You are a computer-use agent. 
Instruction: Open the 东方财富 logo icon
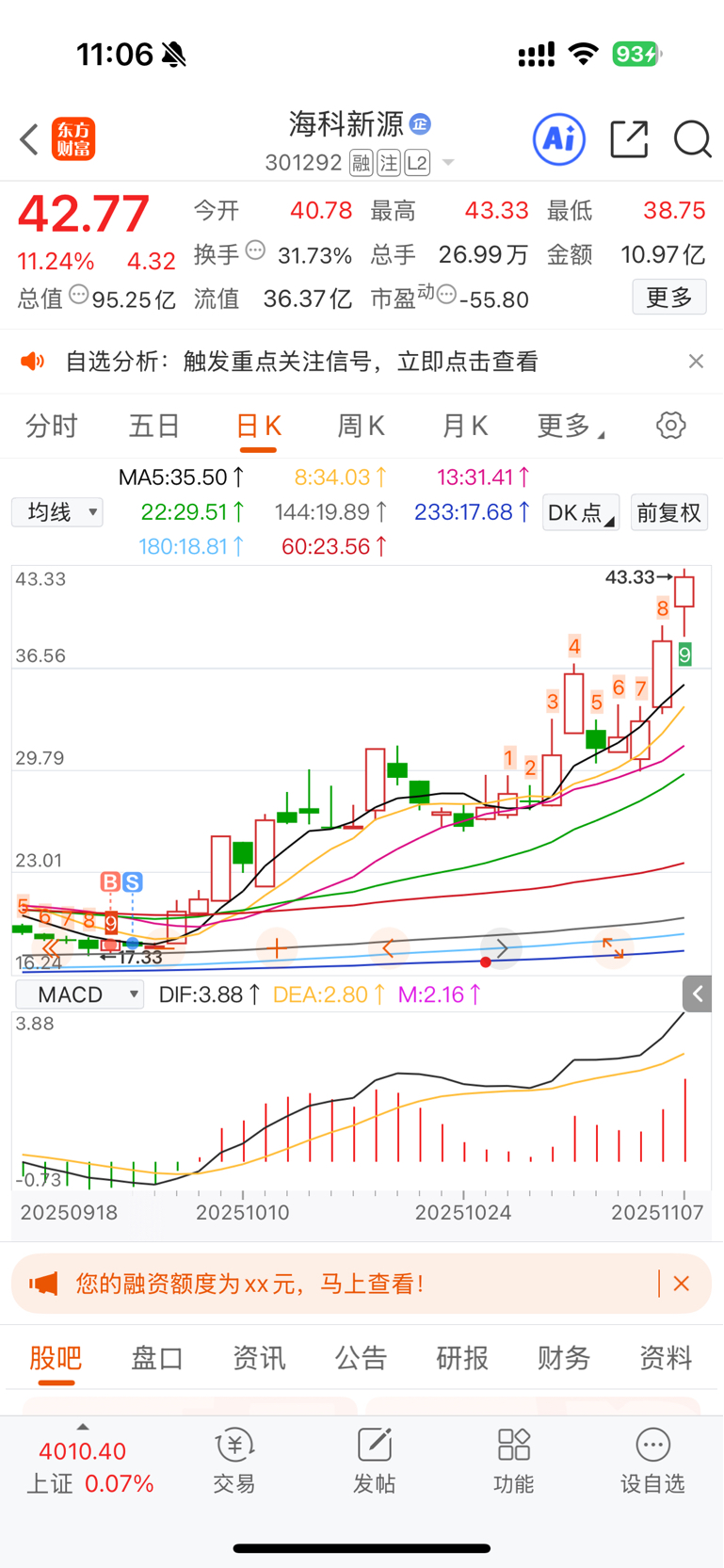(x=73, y=139)
